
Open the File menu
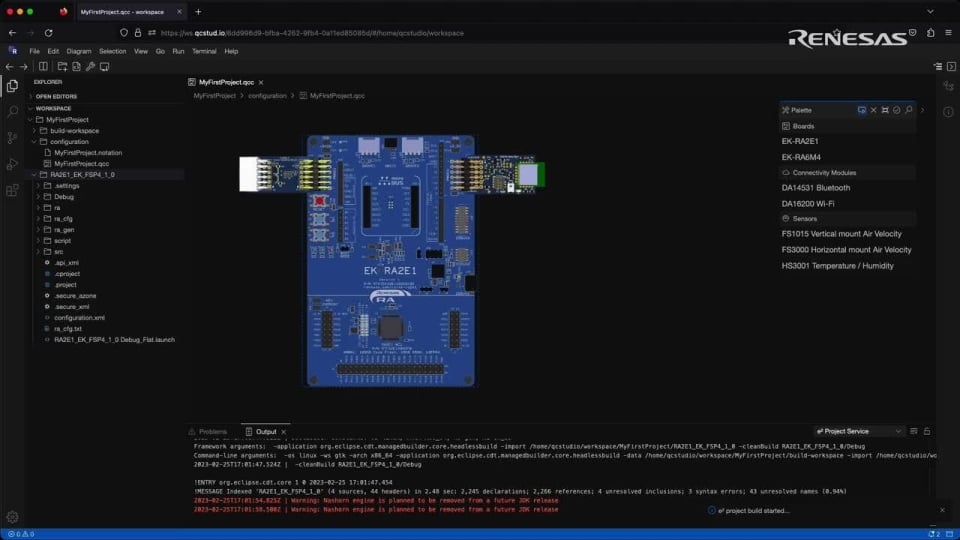pos(34,51)
